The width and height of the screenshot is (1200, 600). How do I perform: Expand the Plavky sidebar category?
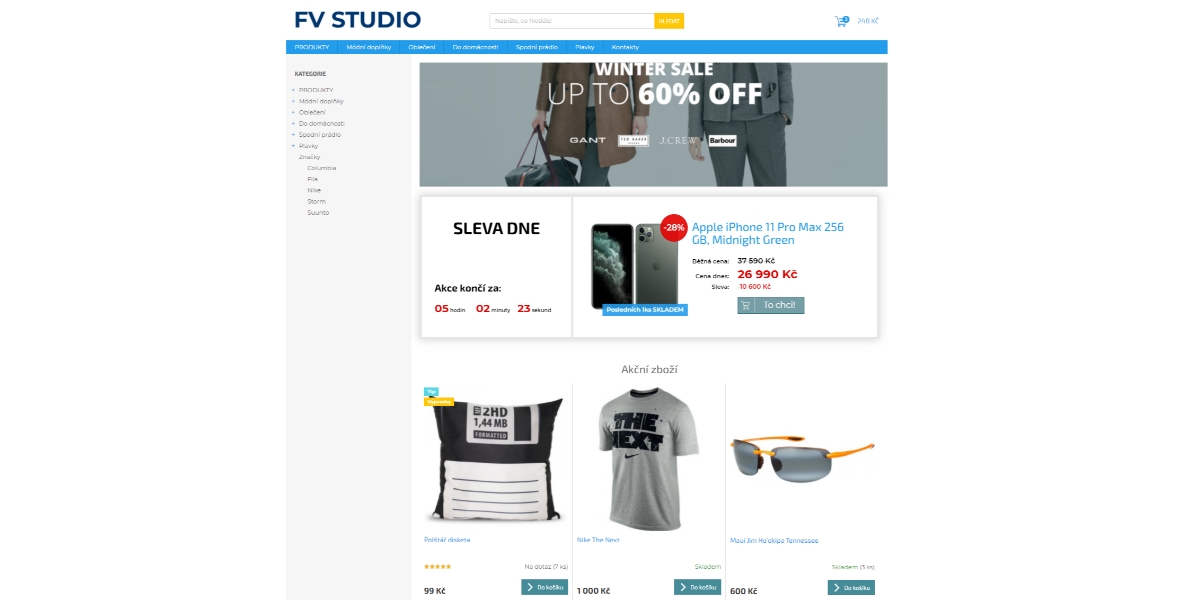click(x=293, y=146)
